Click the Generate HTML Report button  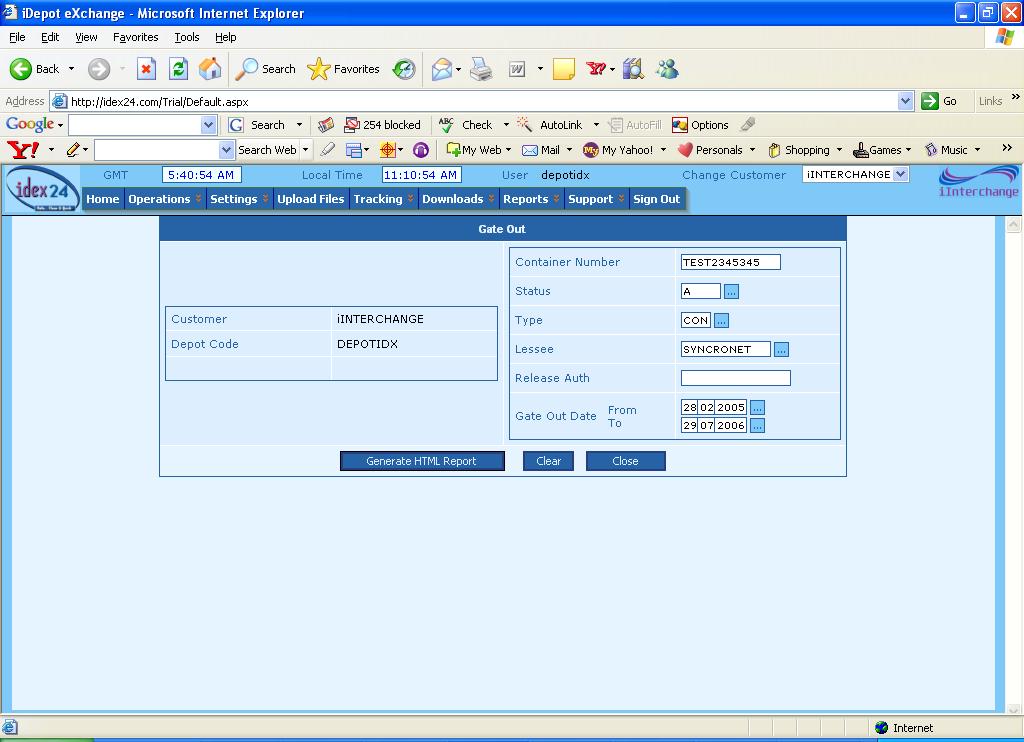coord(421,461)
